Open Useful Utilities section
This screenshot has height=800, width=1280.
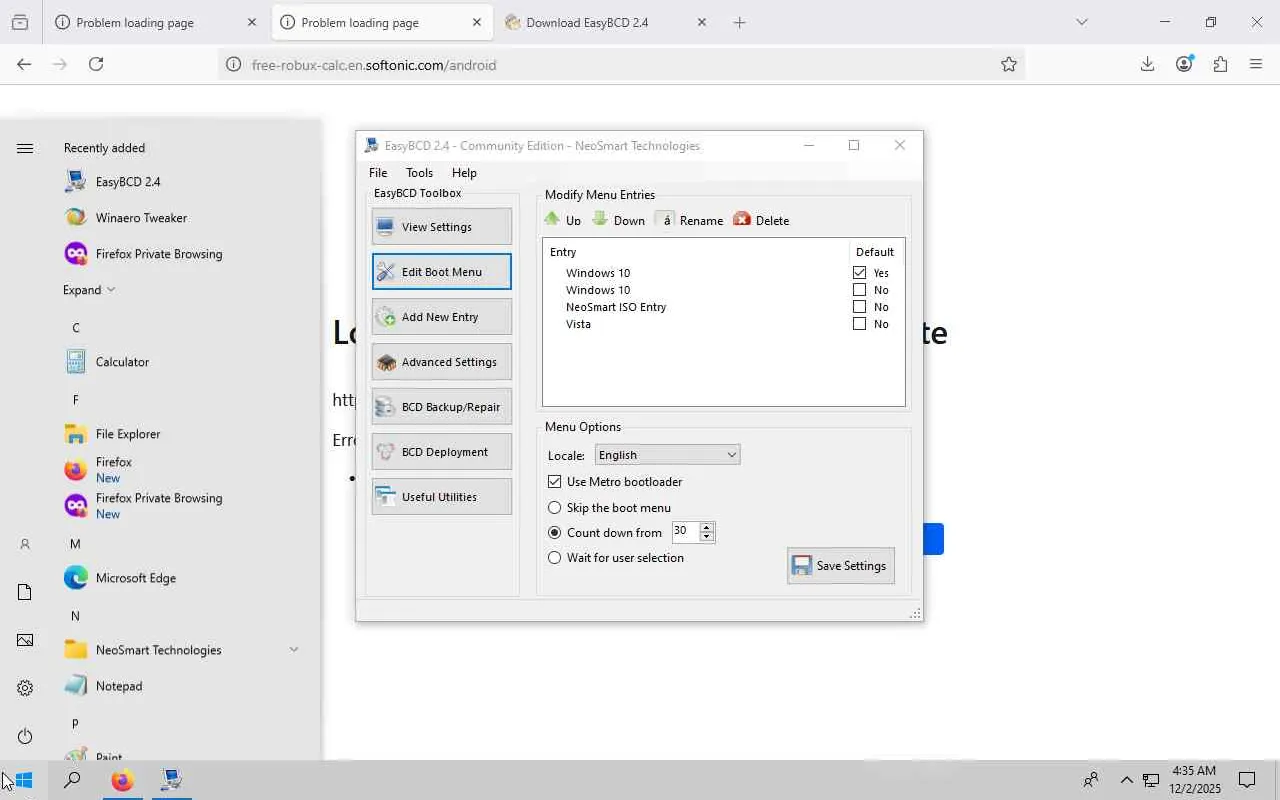[441, 497]
